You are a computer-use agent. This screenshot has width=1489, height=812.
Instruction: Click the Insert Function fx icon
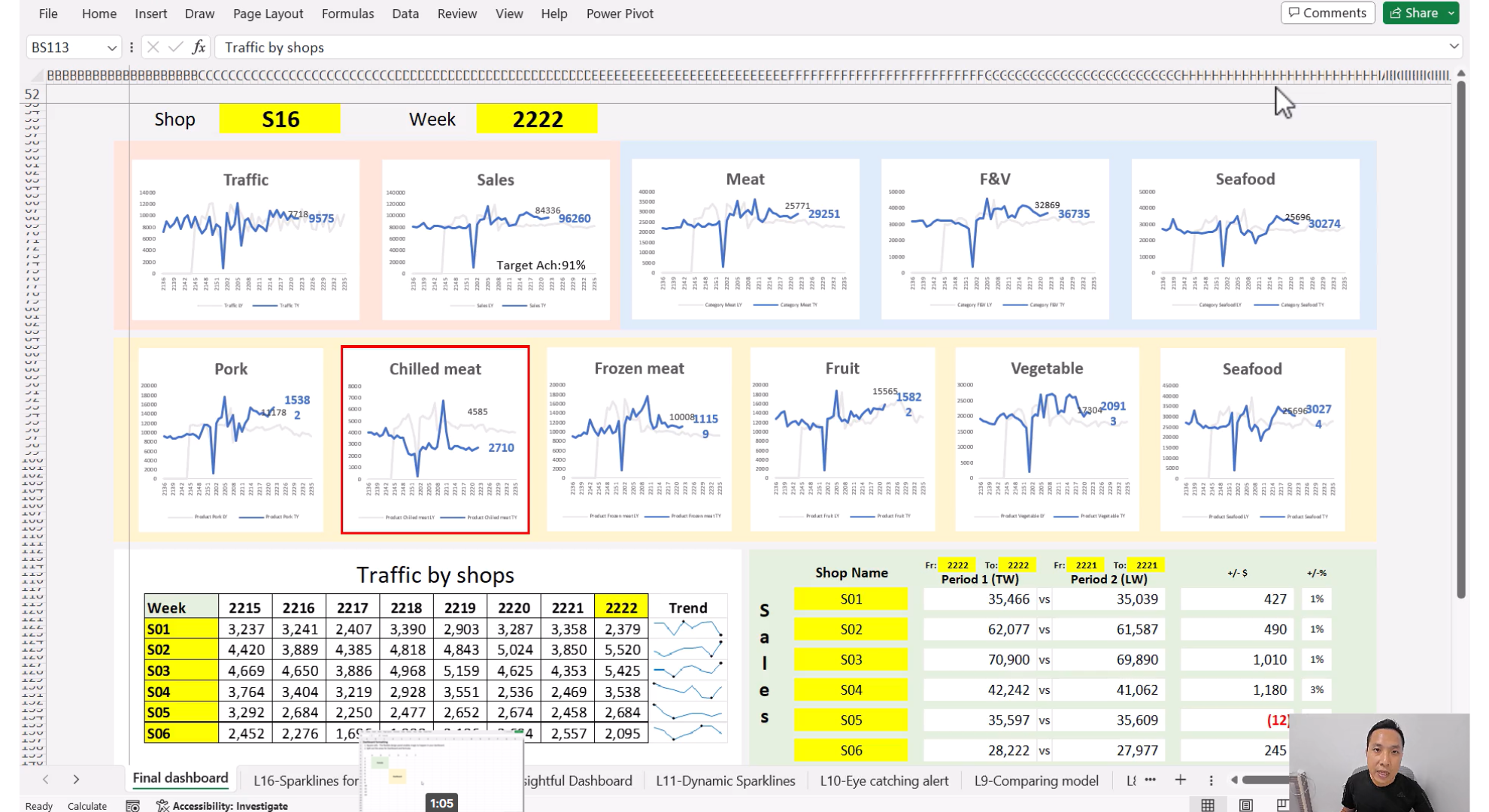click(x=199, y=47)
